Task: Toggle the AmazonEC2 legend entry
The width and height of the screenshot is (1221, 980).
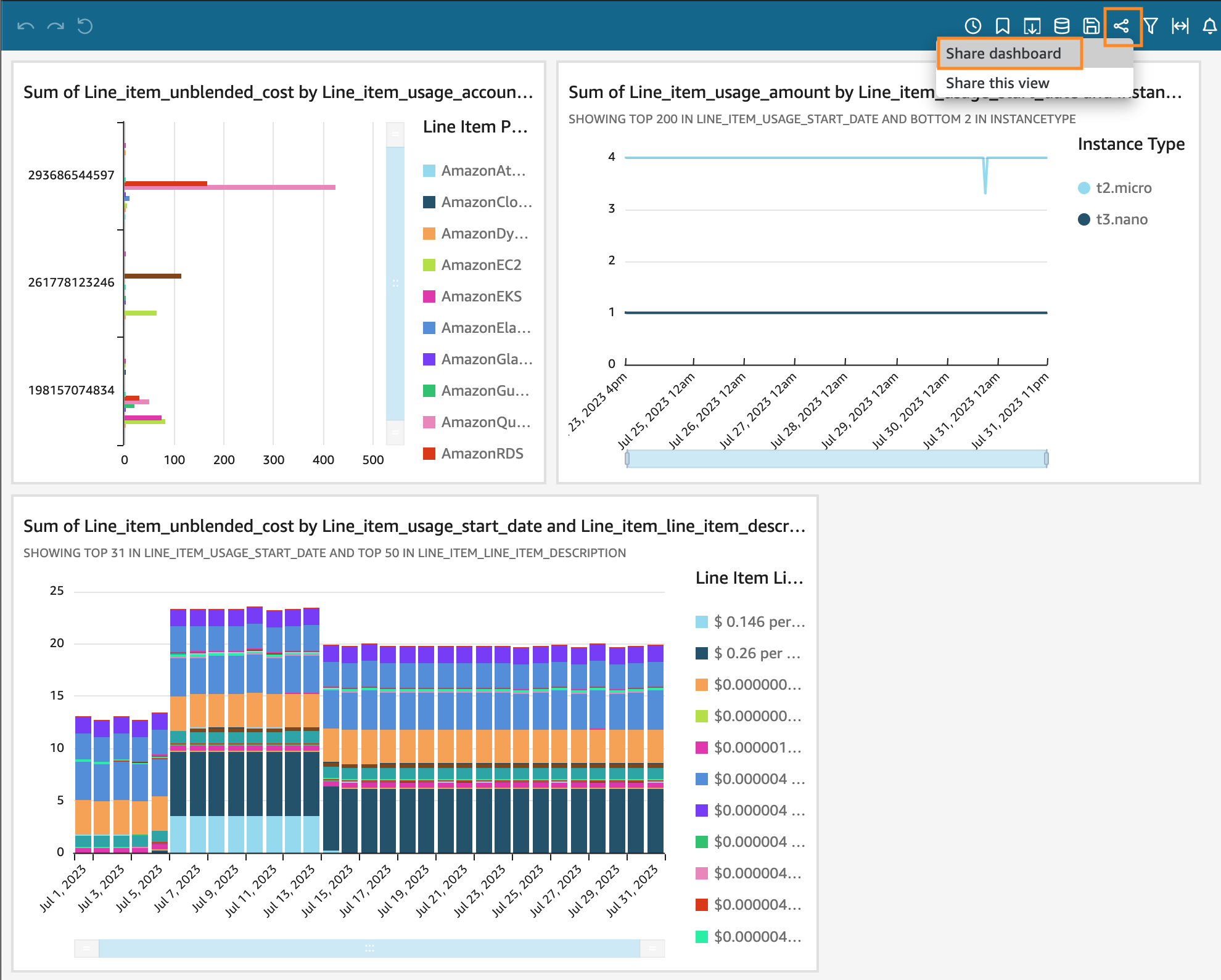Action: pos(481,265)
